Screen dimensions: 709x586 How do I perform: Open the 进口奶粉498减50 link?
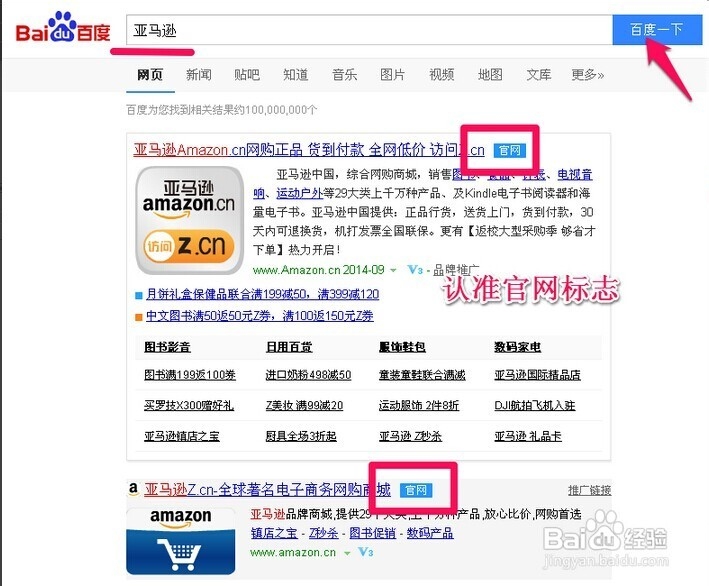(x=308, y=375)
